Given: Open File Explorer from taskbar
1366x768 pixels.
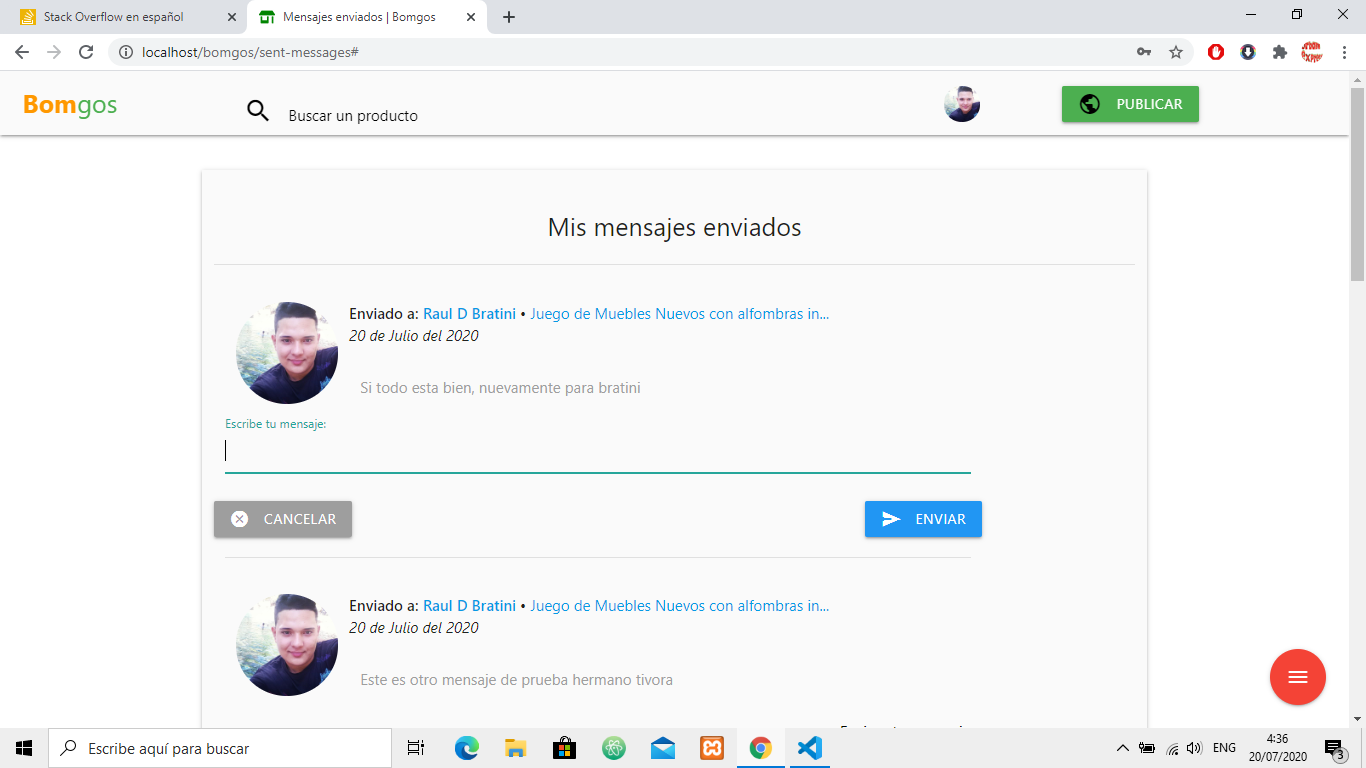Looking at the screenshot, I should click(516, 748).
